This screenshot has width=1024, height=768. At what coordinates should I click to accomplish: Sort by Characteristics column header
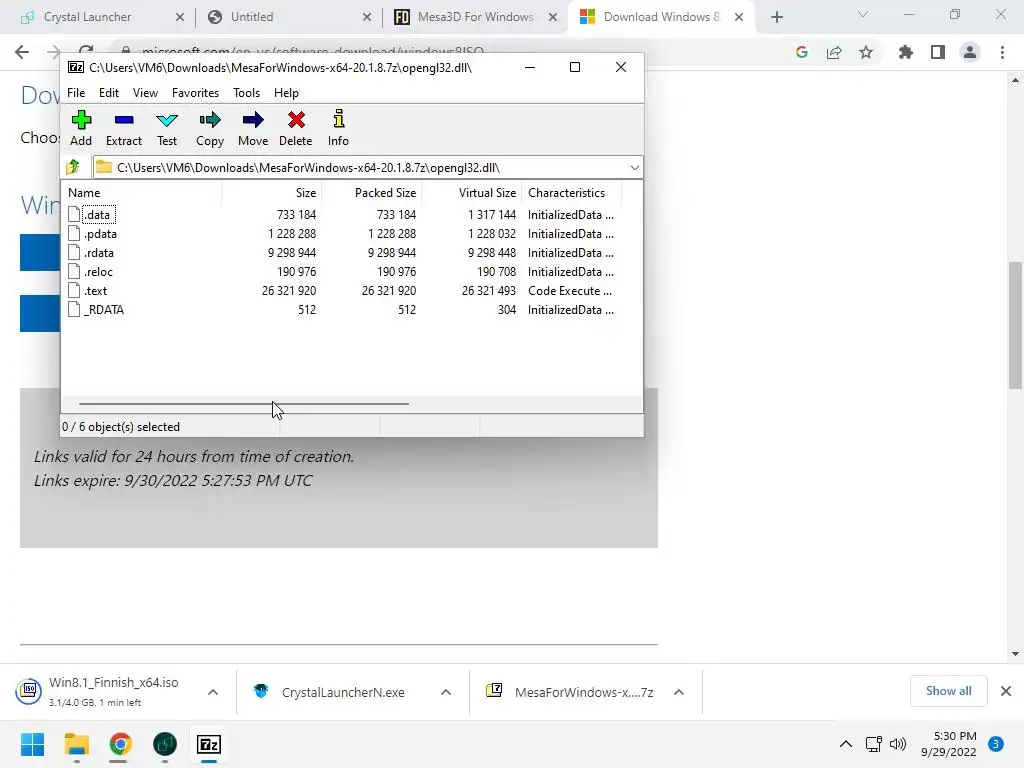571,193
